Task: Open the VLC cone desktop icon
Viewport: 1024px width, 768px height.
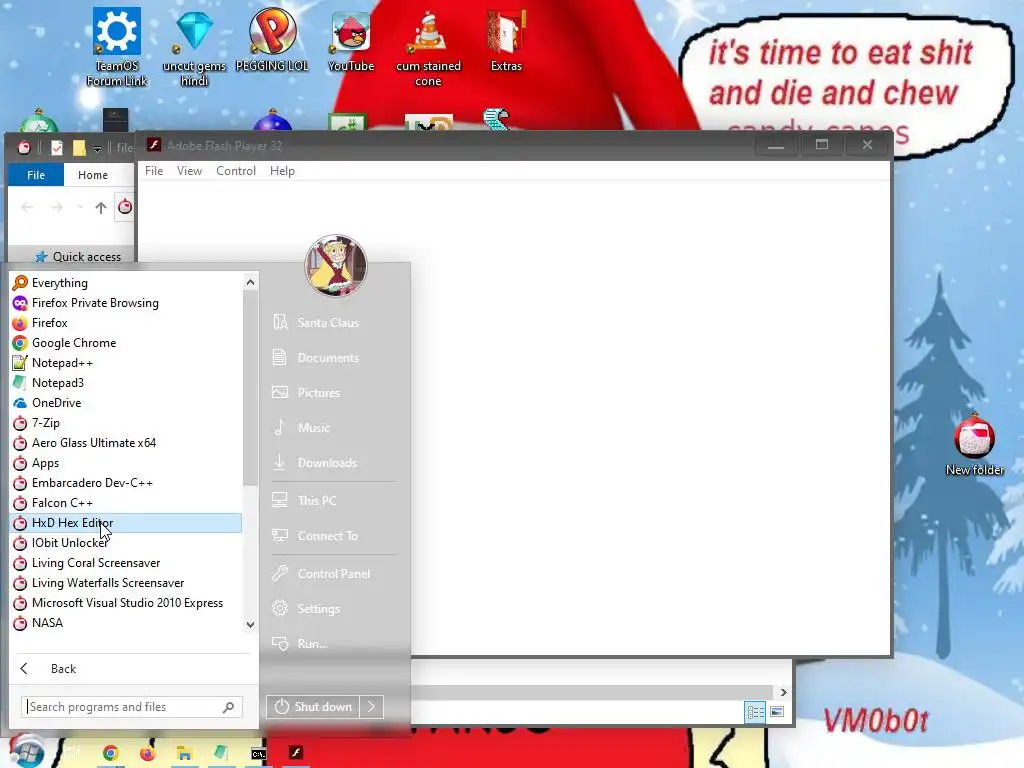Action: [428, 46]
